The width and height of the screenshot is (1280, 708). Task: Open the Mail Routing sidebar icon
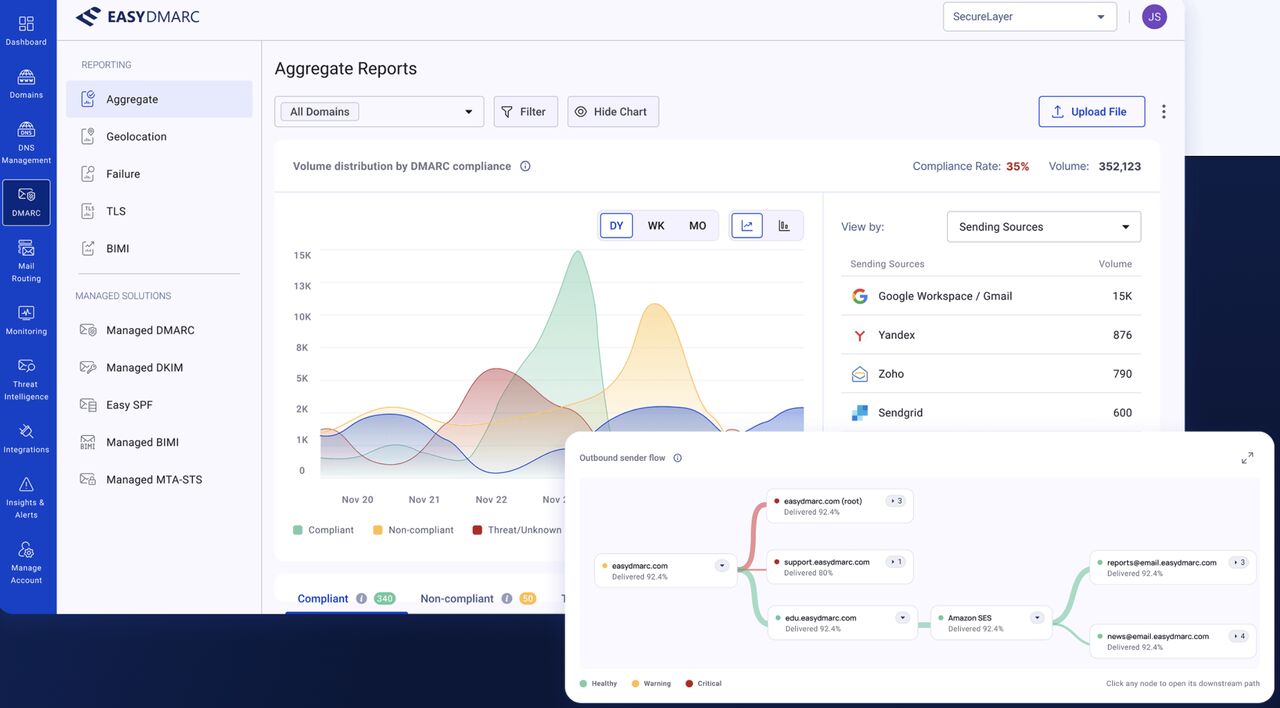click(x=26, y=247)
